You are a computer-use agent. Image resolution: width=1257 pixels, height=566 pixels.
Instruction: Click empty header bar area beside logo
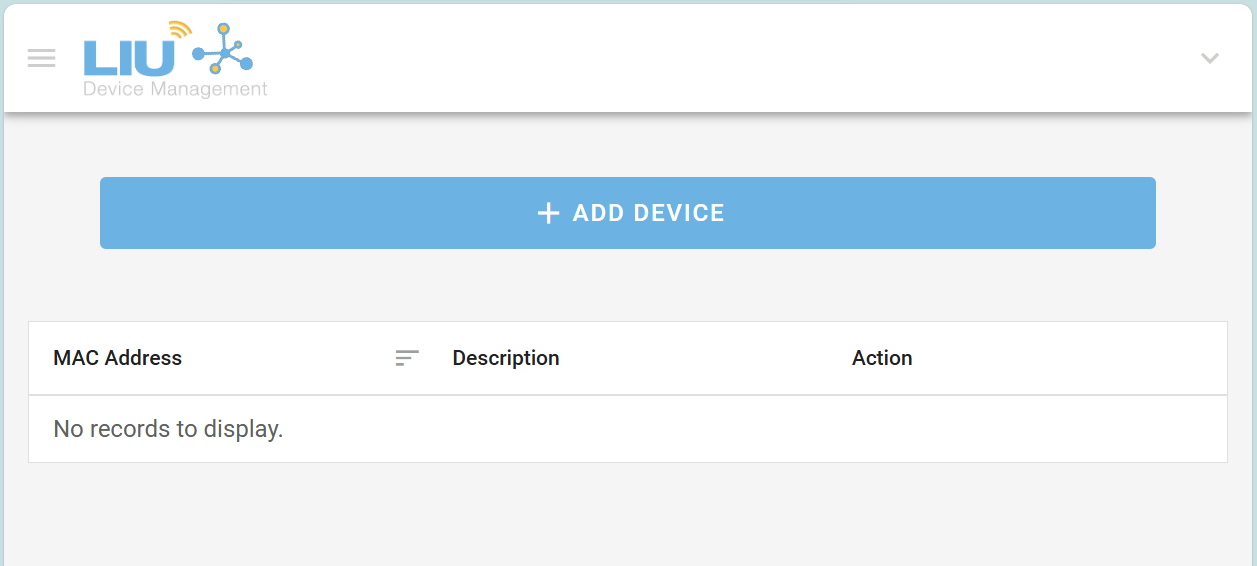(x=700, y=58)
